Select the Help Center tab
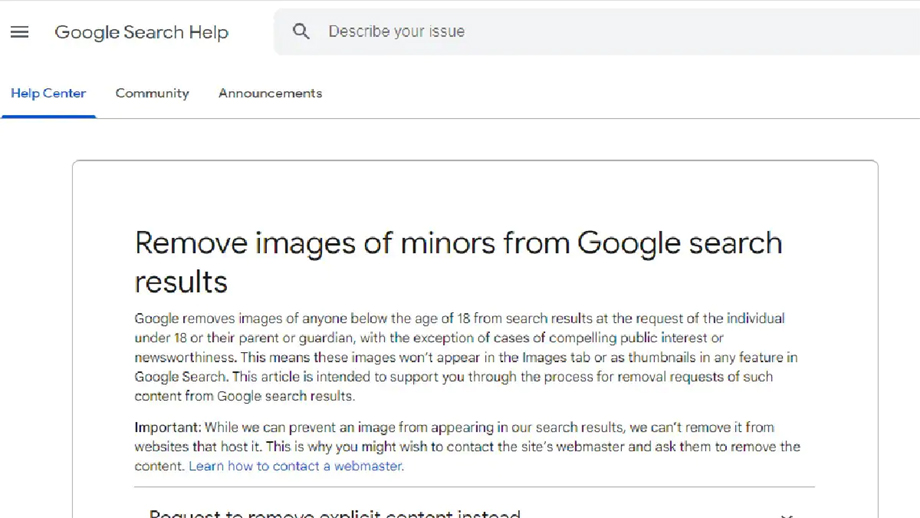Screen dimensions: 920x518 48,93
